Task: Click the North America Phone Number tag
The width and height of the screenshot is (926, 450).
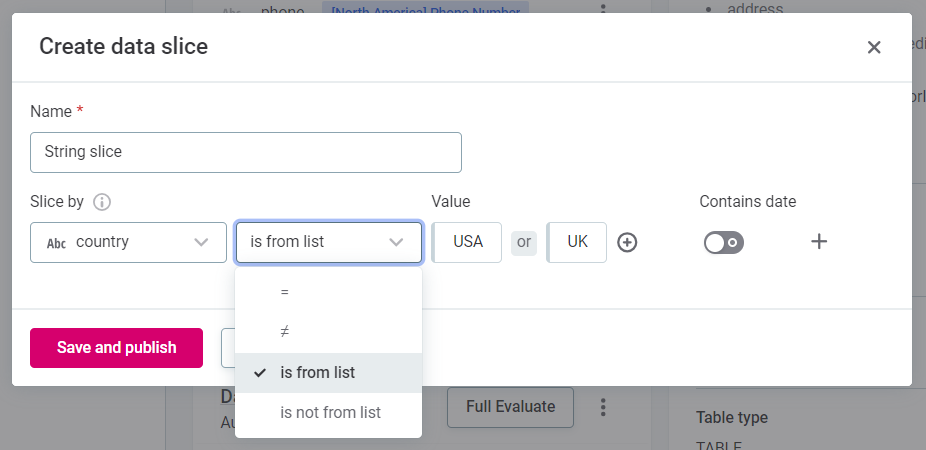Action: tap(424, 10)
